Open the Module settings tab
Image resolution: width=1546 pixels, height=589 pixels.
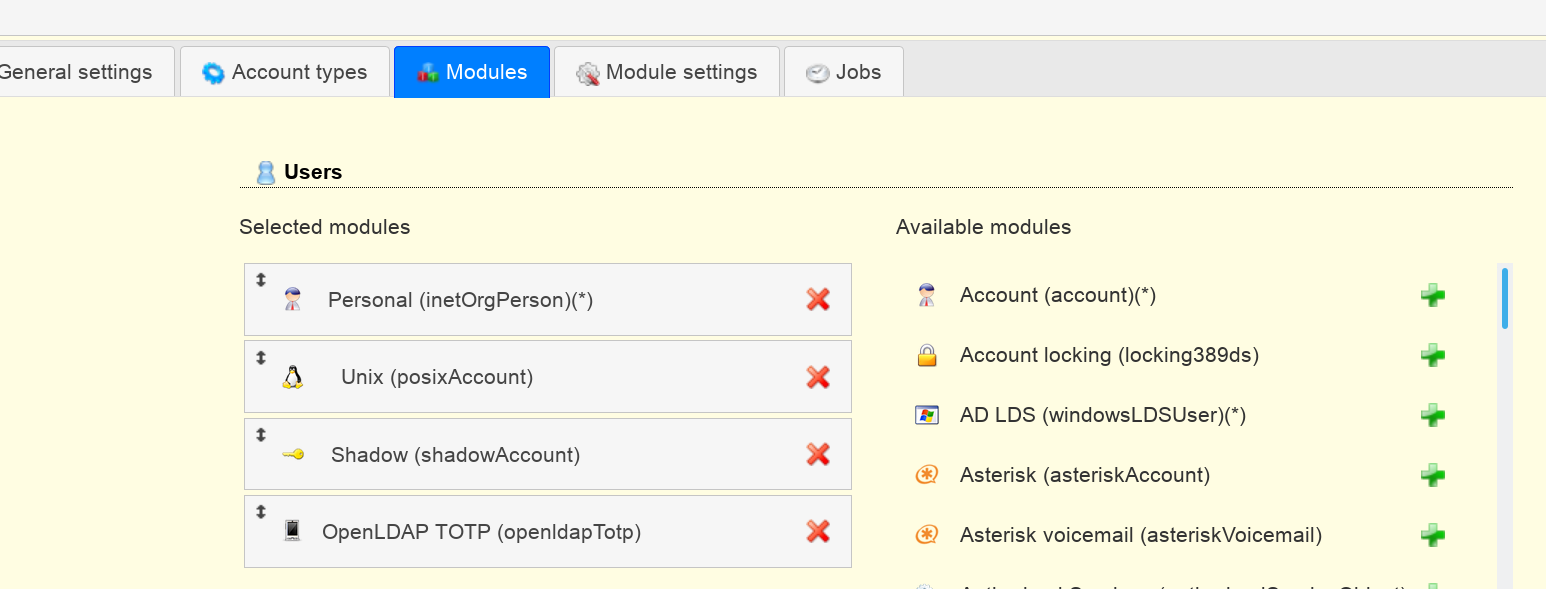point(667,72)
